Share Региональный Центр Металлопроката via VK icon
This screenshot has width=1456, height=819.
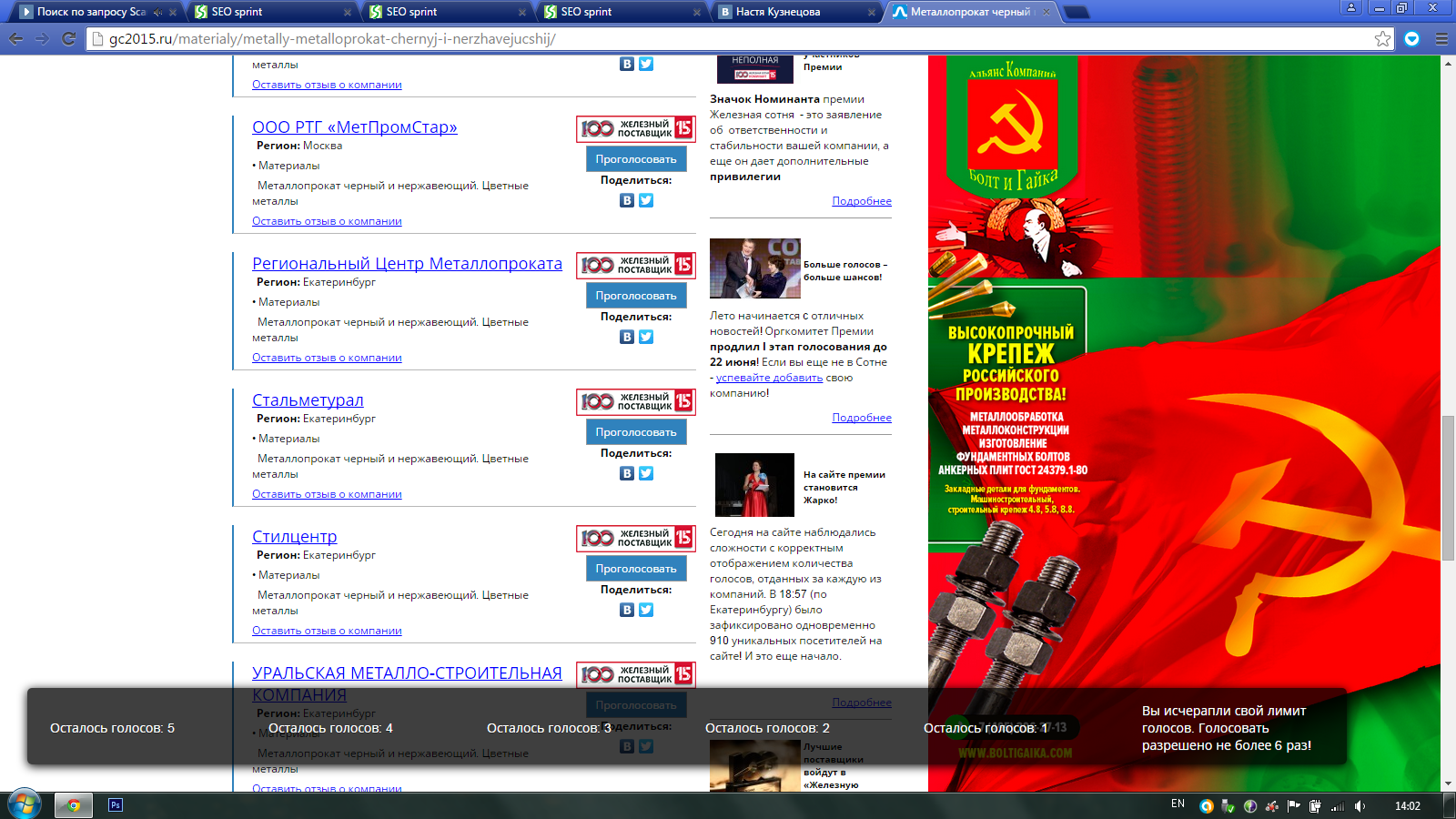627,337
